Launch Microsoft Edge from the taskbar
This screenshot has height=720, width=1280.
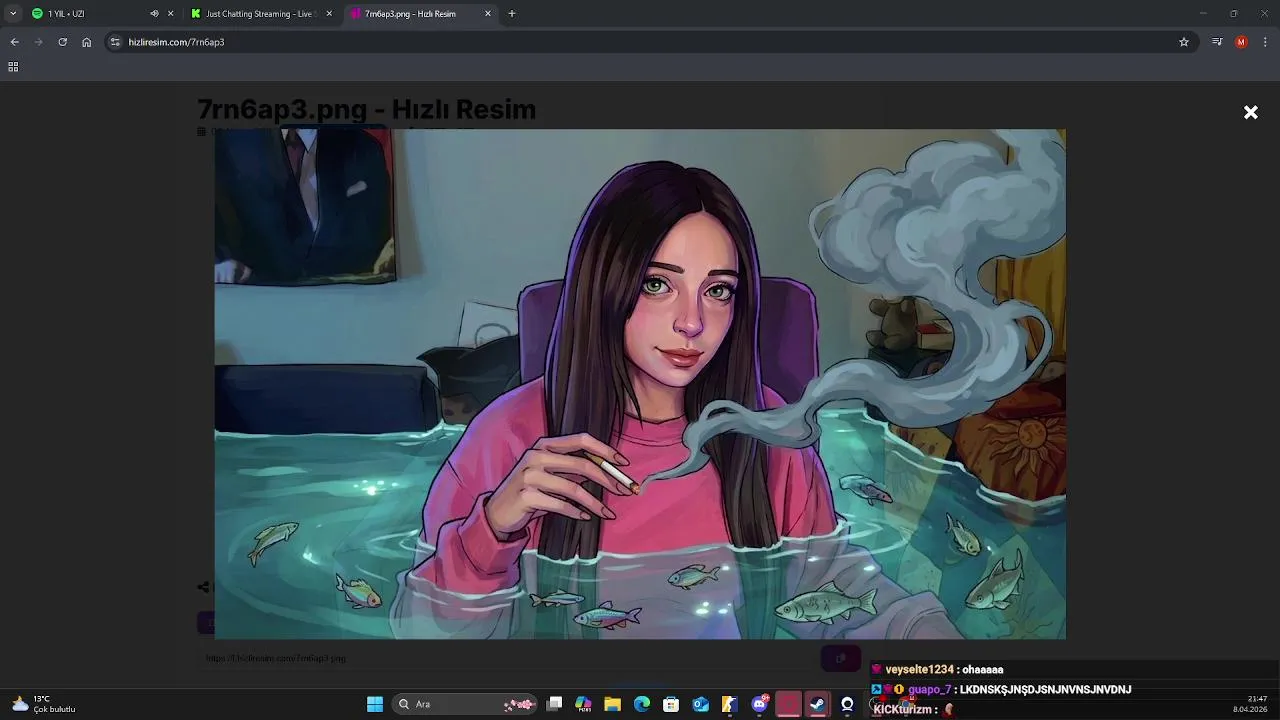(642, 704)
